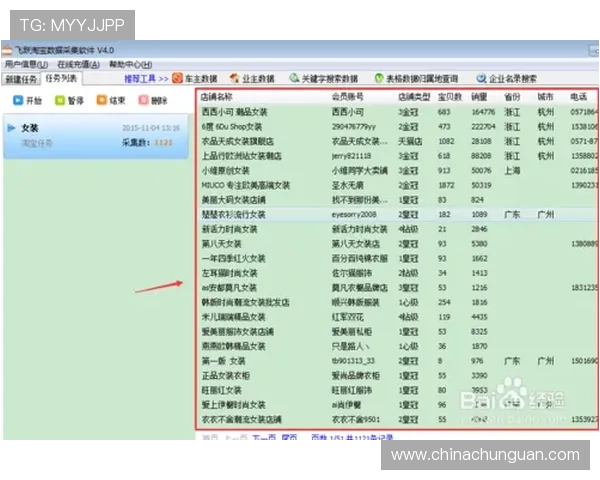Sort by 省份 column header
Viewport: 600px width, 480px height.
point(512,97)
